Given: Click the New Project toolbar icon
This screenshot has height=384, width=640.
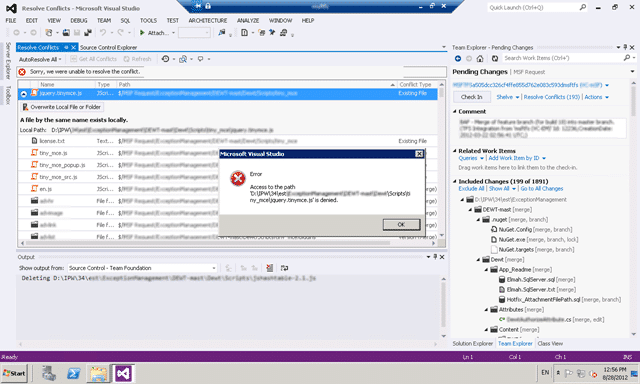Looking at the screenshot, I should [x=49, y=33].
